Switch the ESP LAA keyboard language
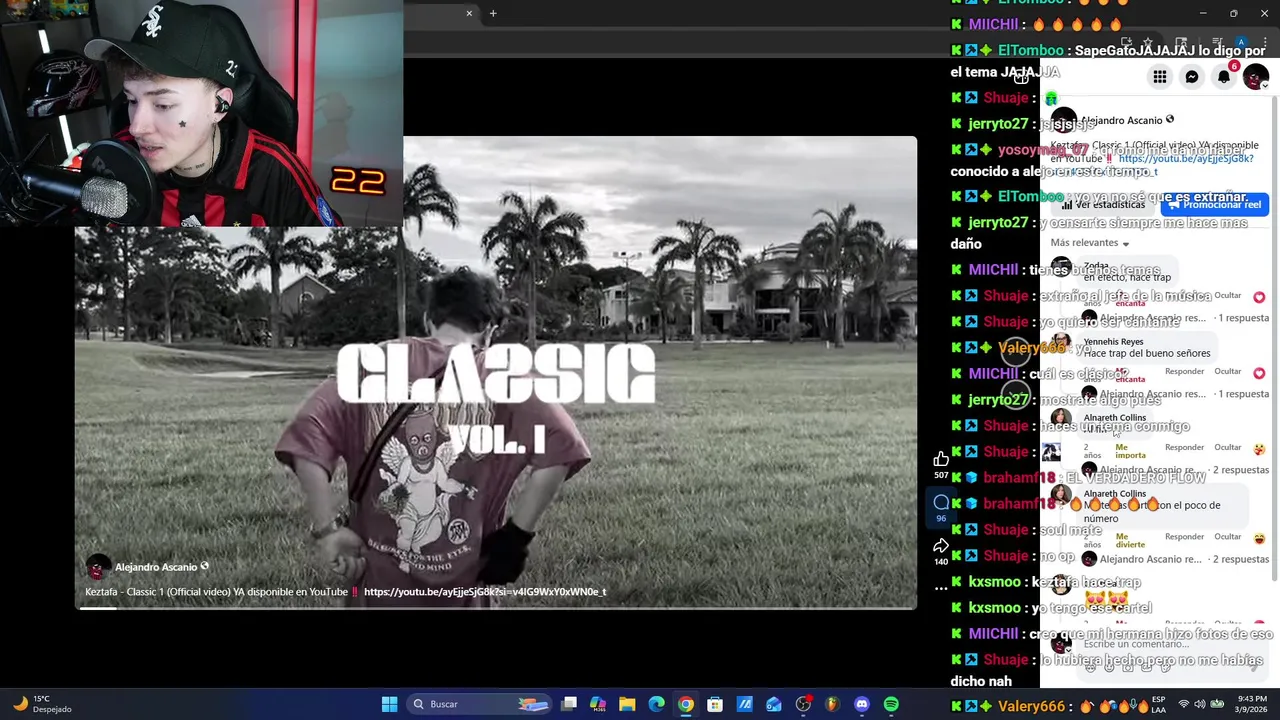 [1159, 704]
